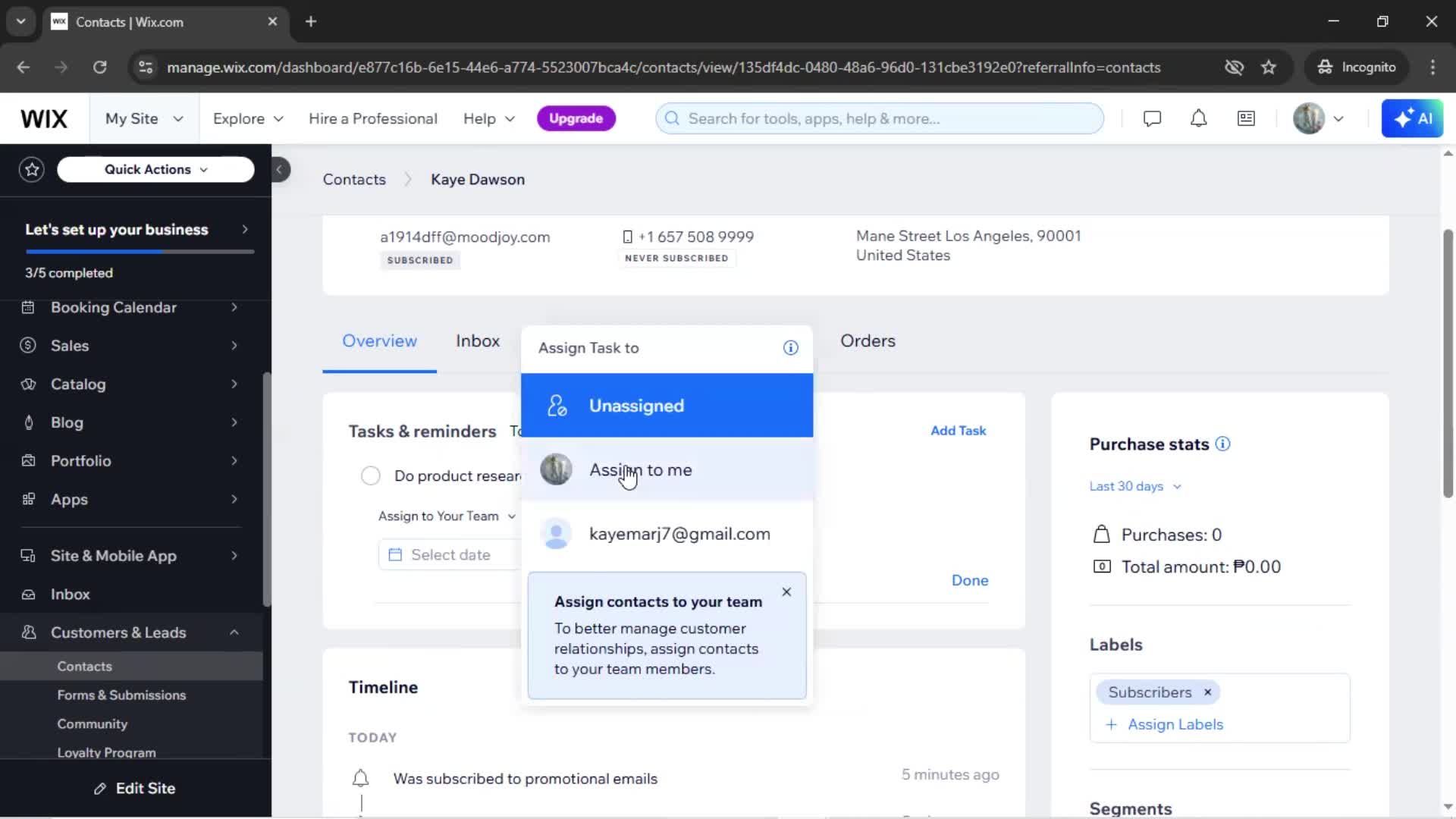Go back with the browser back arrow
The image size is (1456, 819).
pyautogui.click(x=24, y=67)
